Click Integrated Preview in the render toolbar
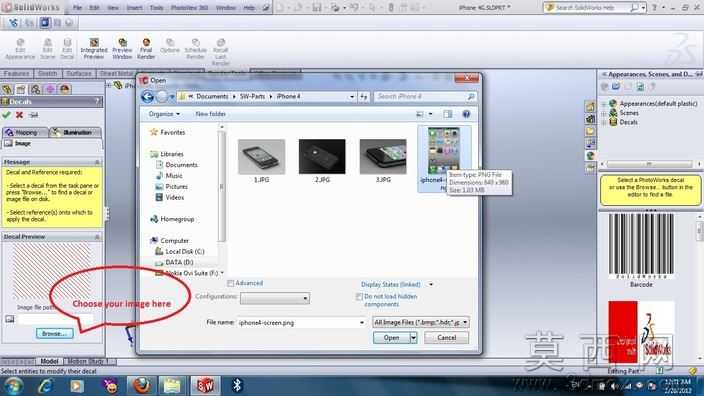This screenshot has width=704, height=396. pos(94,48)
